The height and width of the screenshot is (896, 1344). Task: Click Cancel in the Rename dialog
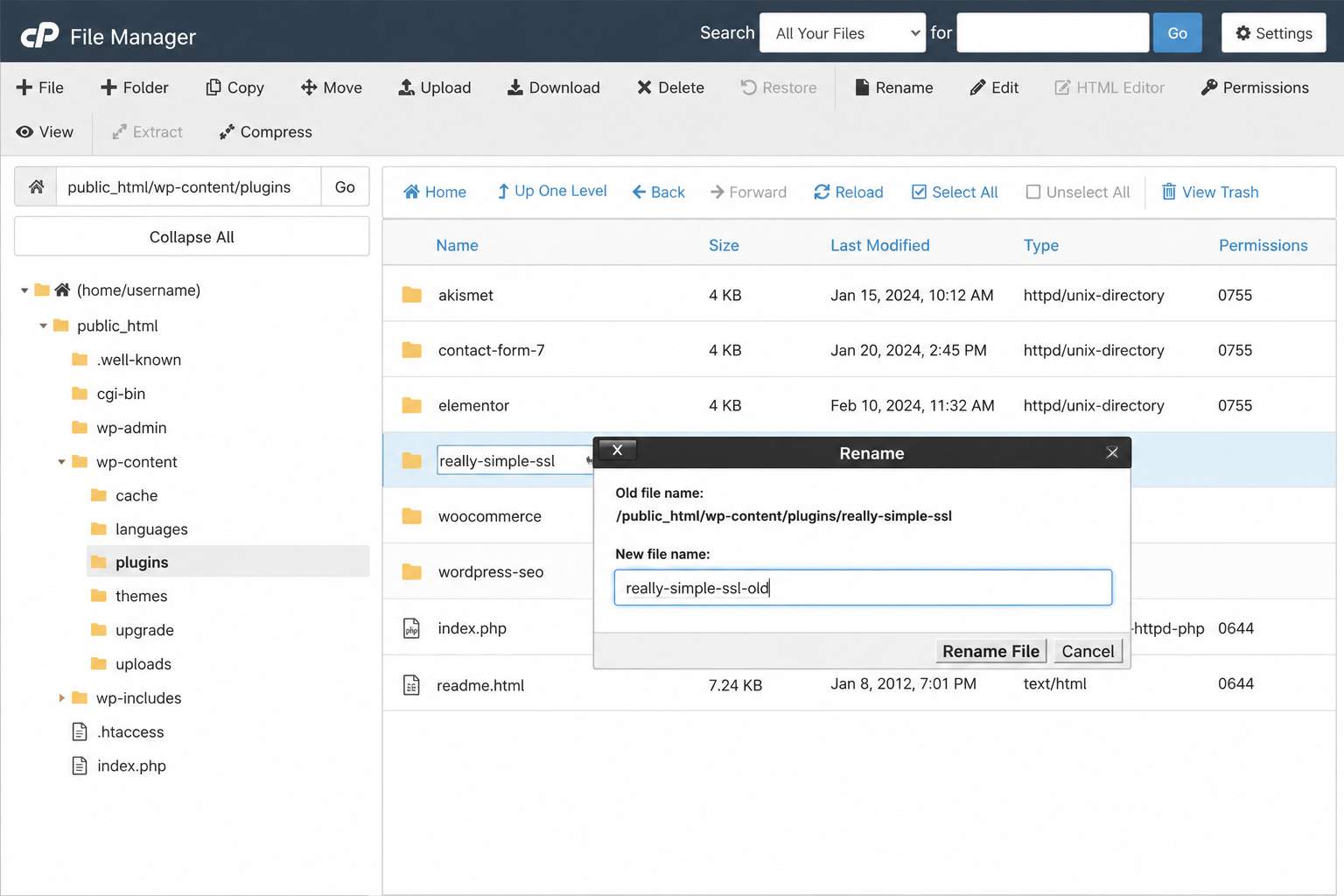click(1088, 651)
